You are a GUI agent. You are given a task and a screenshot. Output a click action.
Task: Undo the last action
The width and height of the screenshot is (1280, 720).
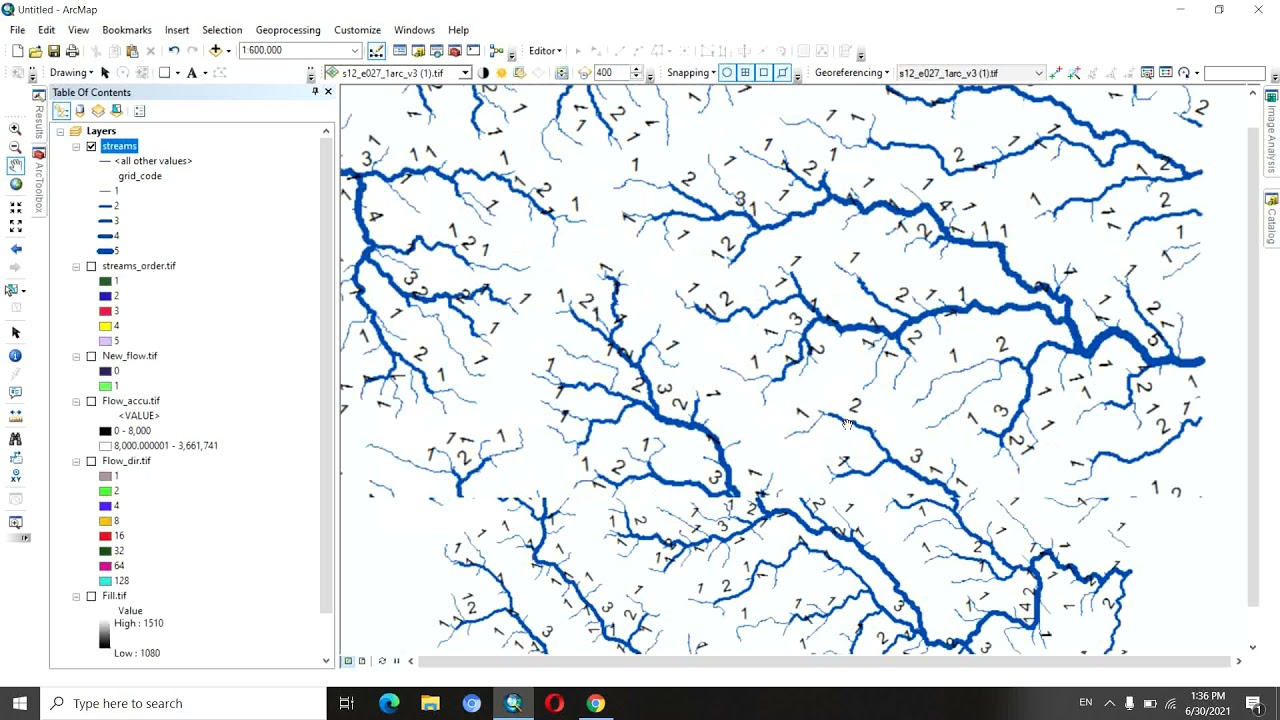pos(174,51)
